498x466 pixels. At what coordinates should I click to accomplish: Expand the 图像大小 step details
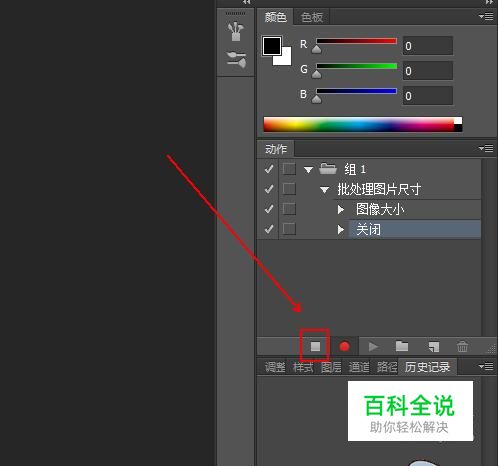[x=340, y=210]
